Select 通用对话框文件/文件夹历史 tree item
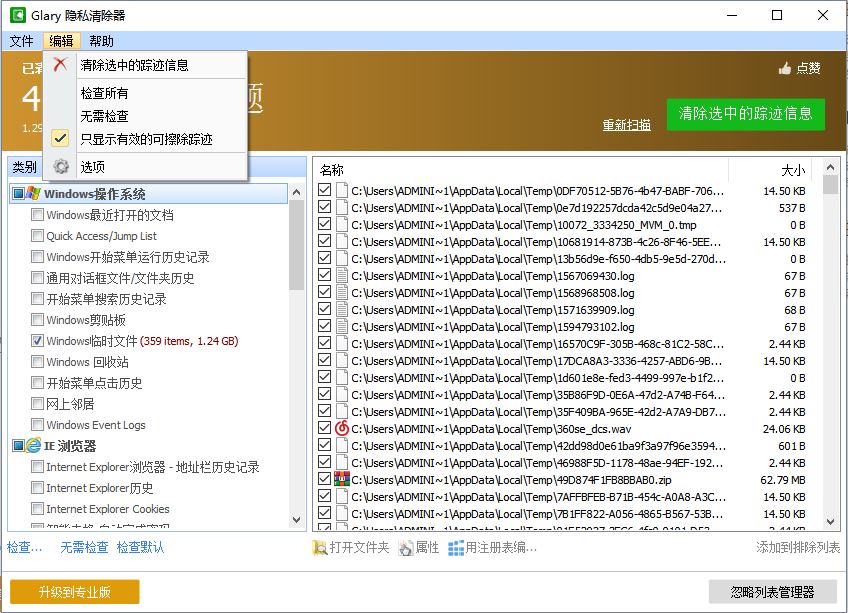The image size is (848, 613). click(x=120, y=278)
